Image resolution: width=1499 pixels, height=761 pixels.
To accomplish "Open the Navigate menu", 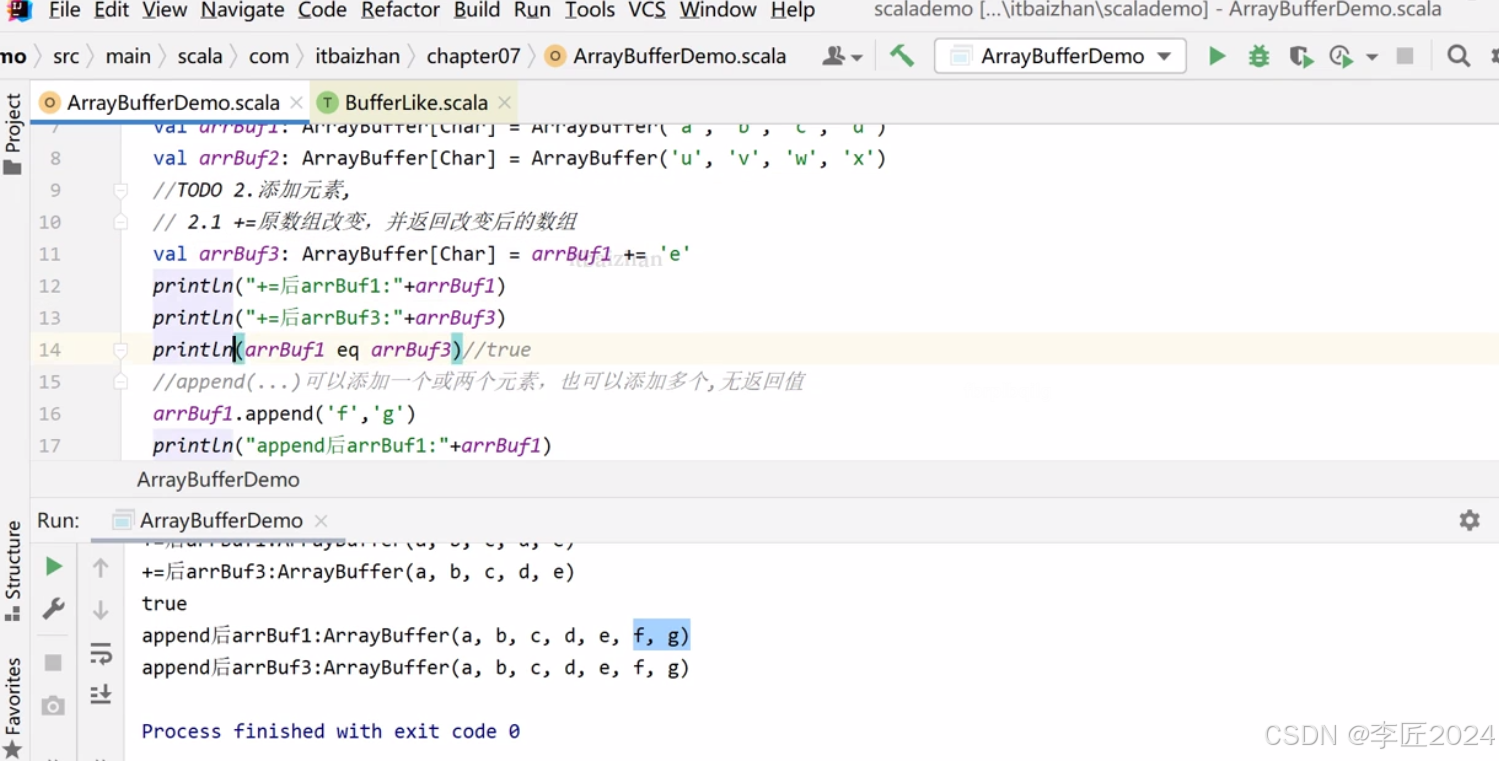I will (x=242, y=10).
